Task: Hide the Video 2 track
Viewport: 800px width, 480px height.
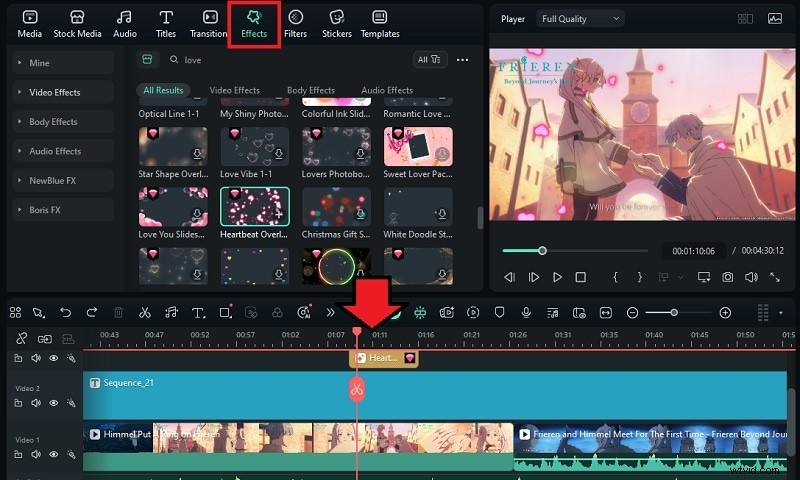Action: [x=54, y=403]
